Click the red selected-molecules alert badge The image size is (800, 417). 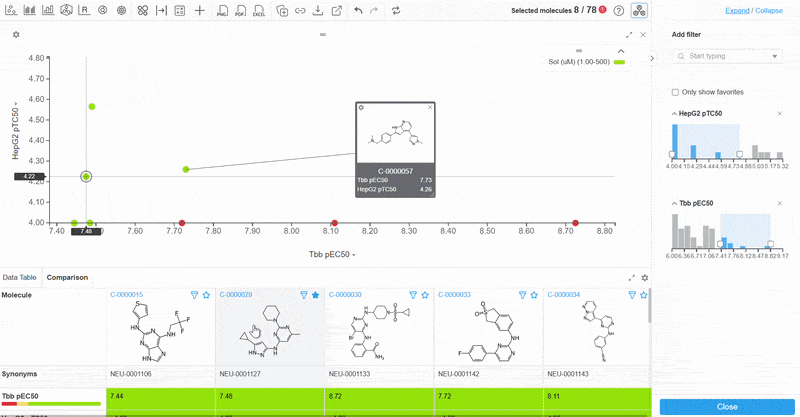click(603, 9)
